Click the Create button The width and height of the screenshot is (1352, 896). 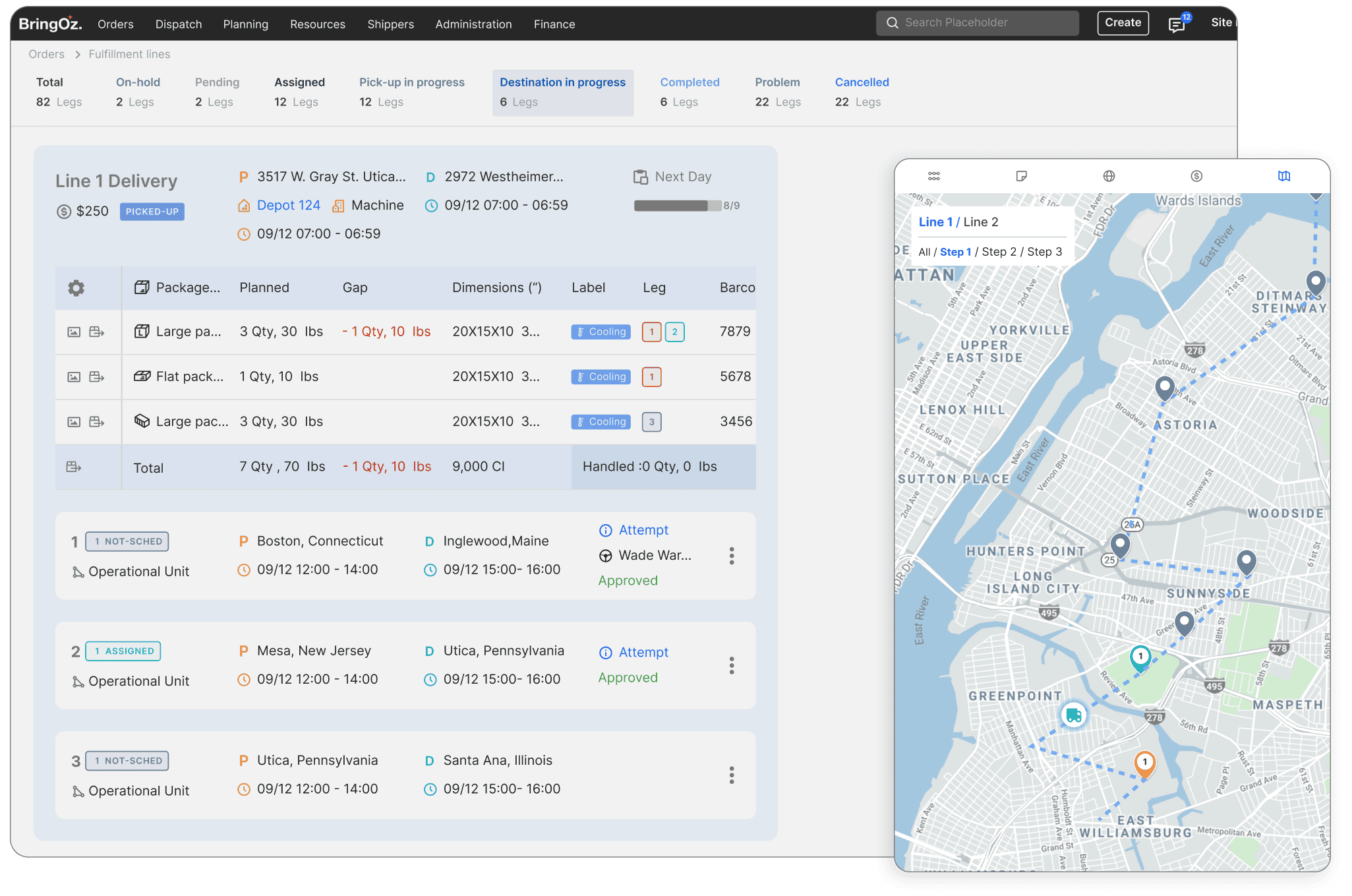click(1123, 22)
